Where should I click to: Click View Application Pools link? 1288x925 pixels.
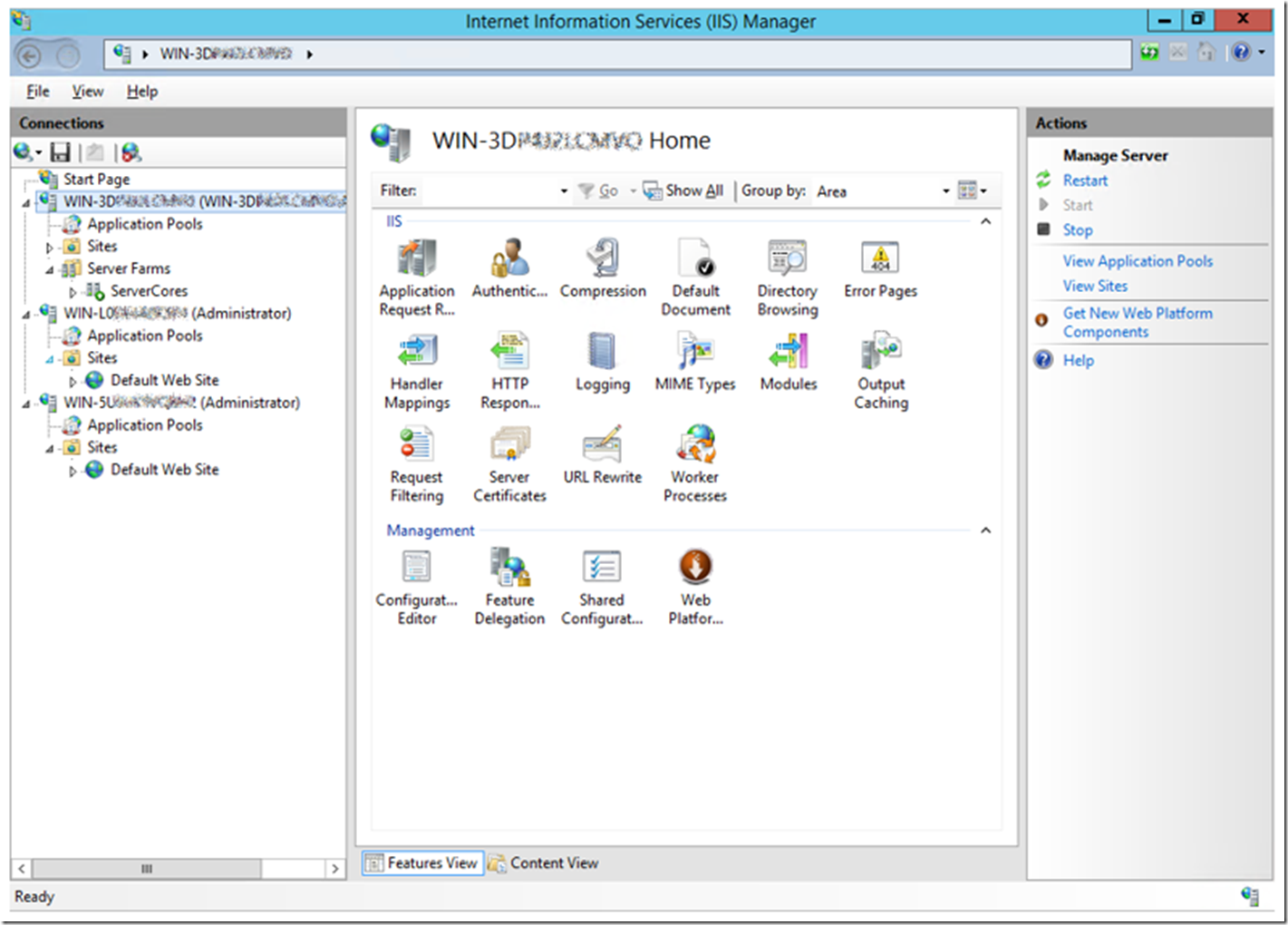point(1138,260)
